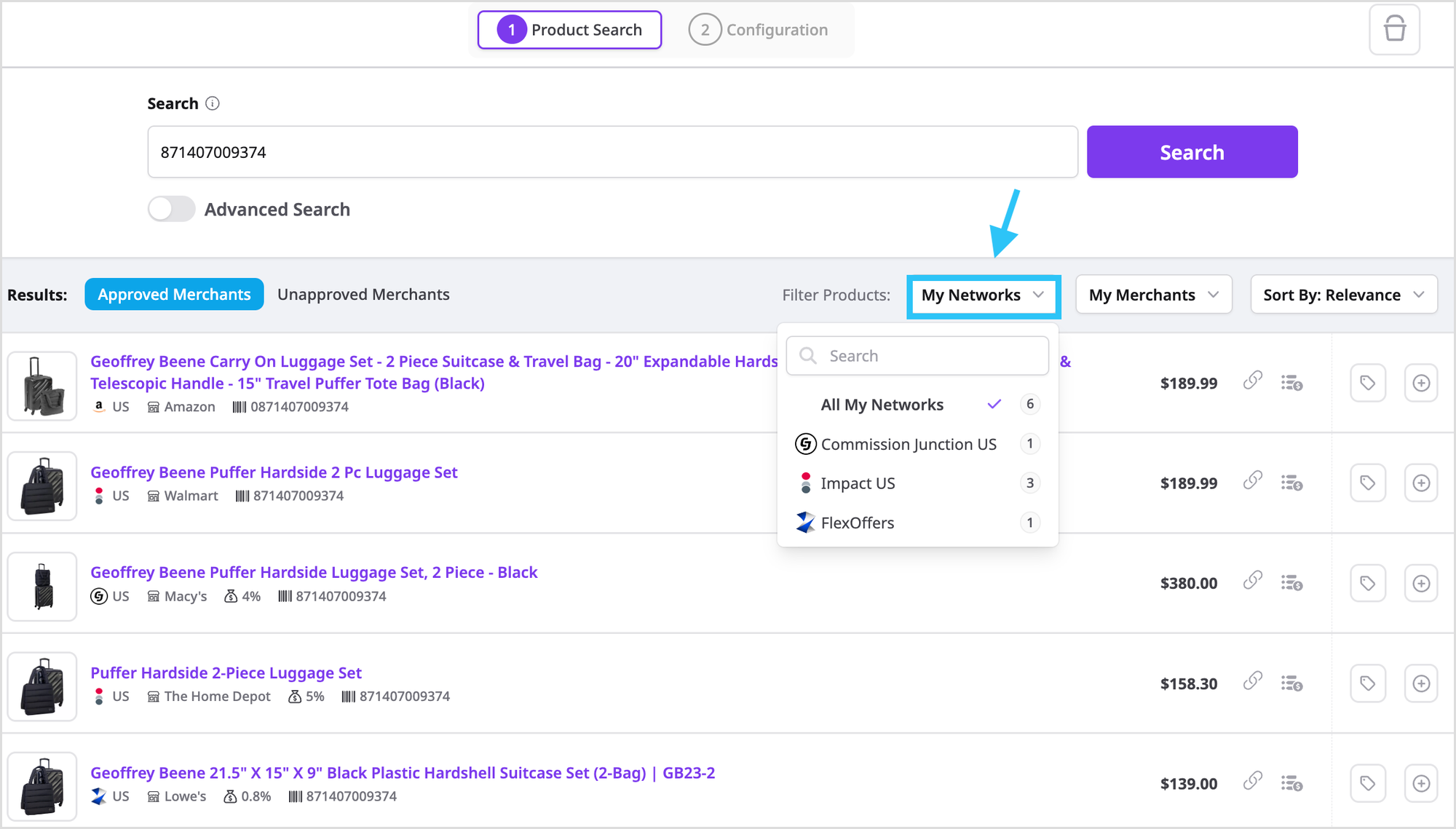Viewport: 1456px width, 829px height.
Task: Enable the Advanced Search toggle
Action: coord(172,210)
